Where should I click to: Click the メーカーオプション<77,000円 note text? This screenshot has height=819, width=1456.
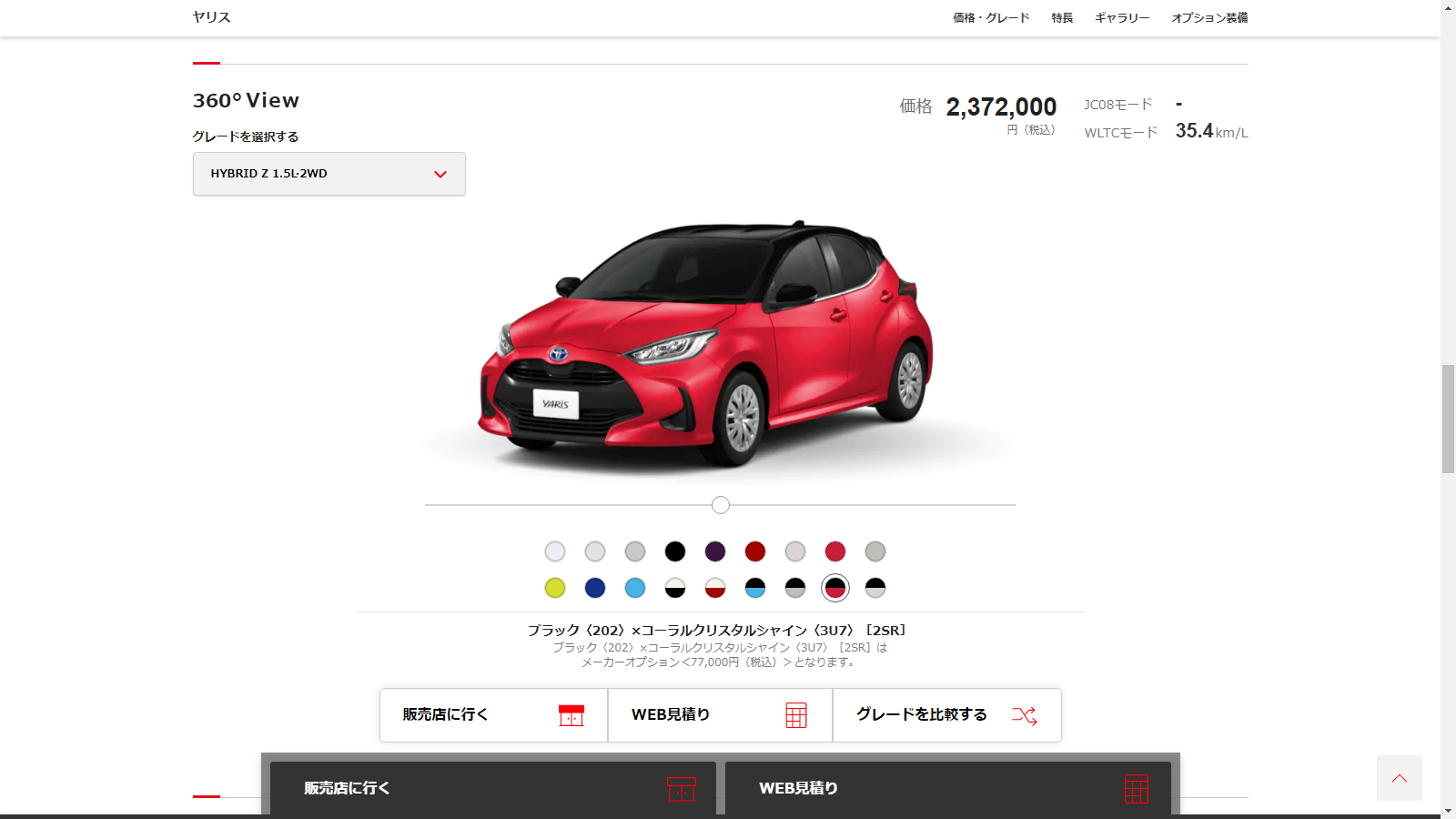tap(719, 662)
